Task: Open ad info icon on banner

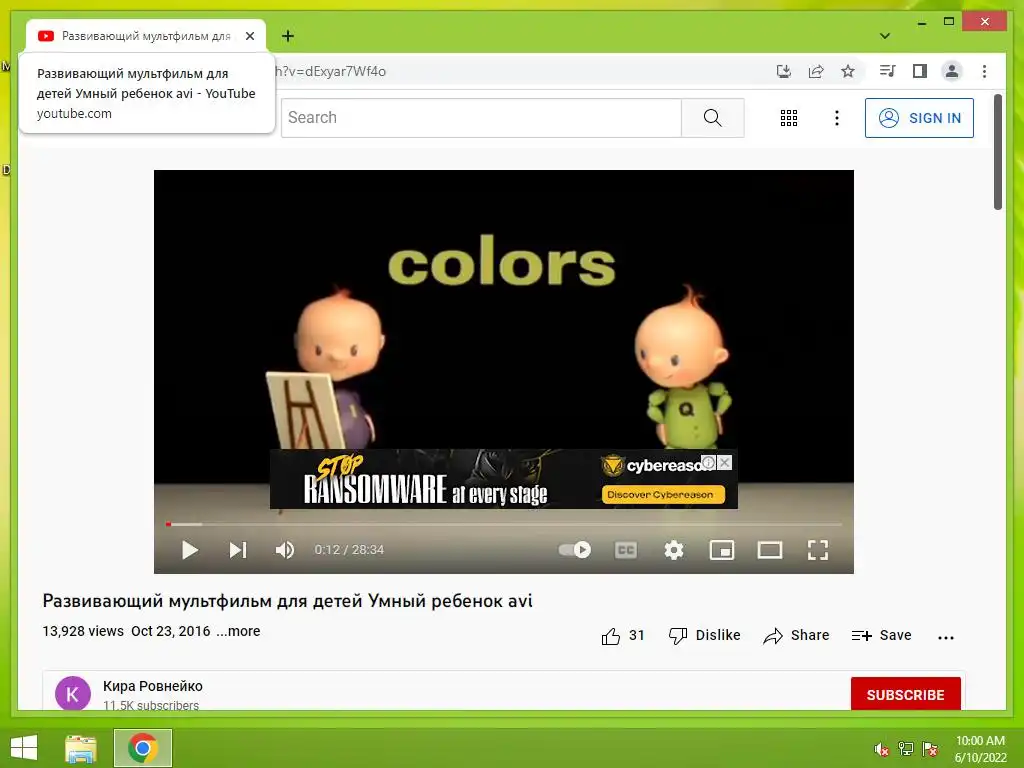Action: (x=709, y=462)
